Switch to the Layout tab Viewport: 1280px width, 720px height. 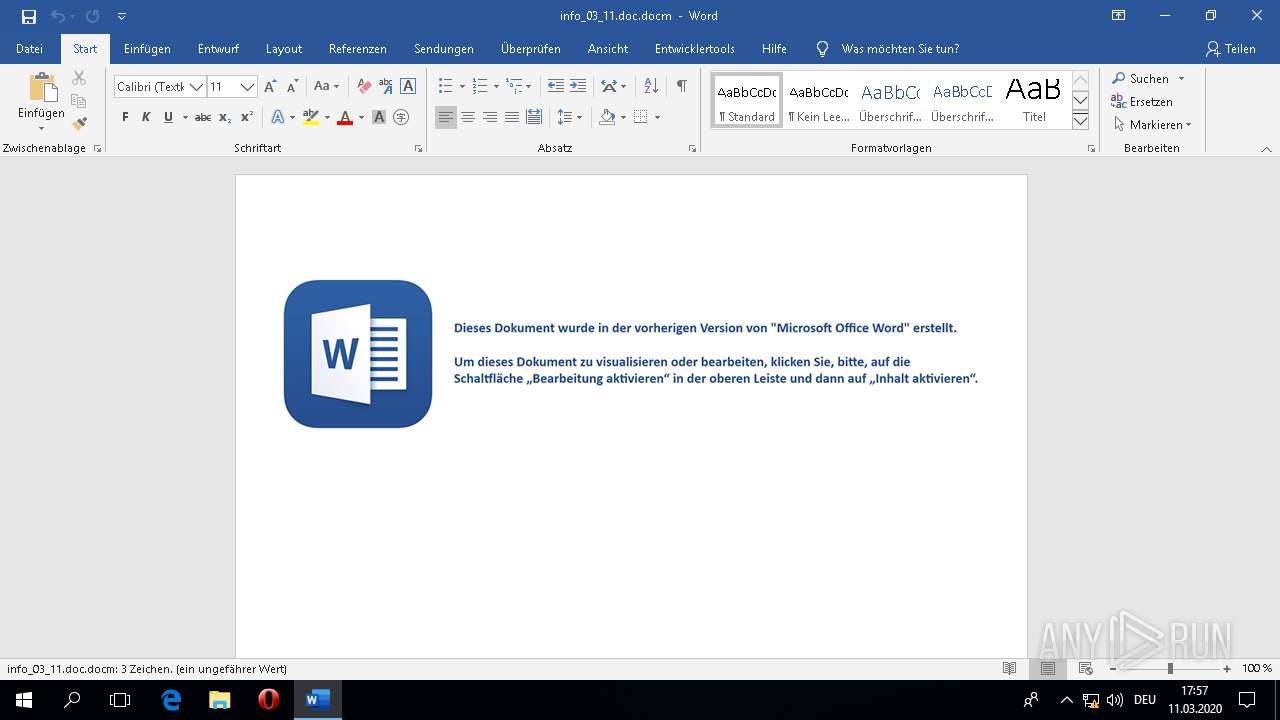pos(284,49)
